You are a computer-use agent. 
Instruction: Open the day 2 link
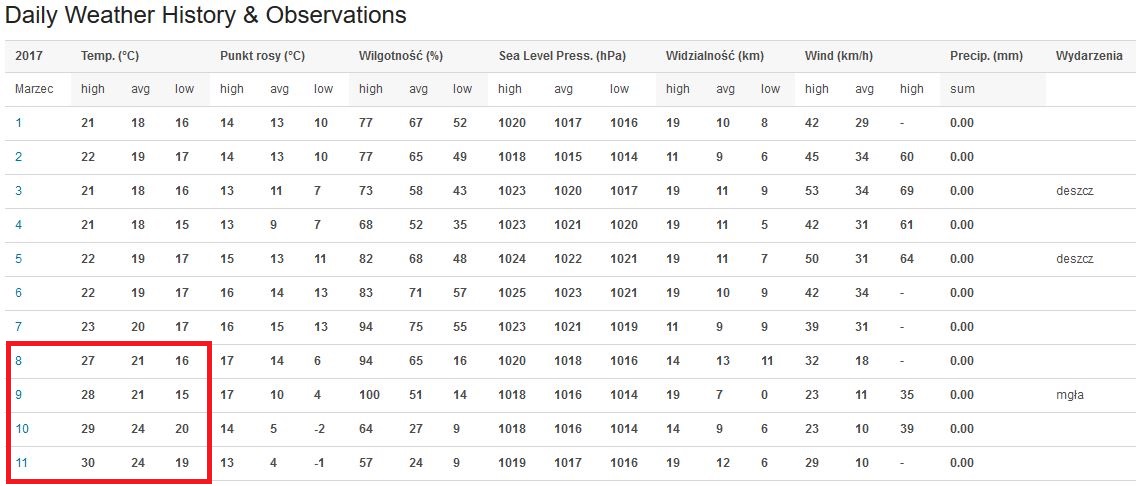[x=19, y=157]
